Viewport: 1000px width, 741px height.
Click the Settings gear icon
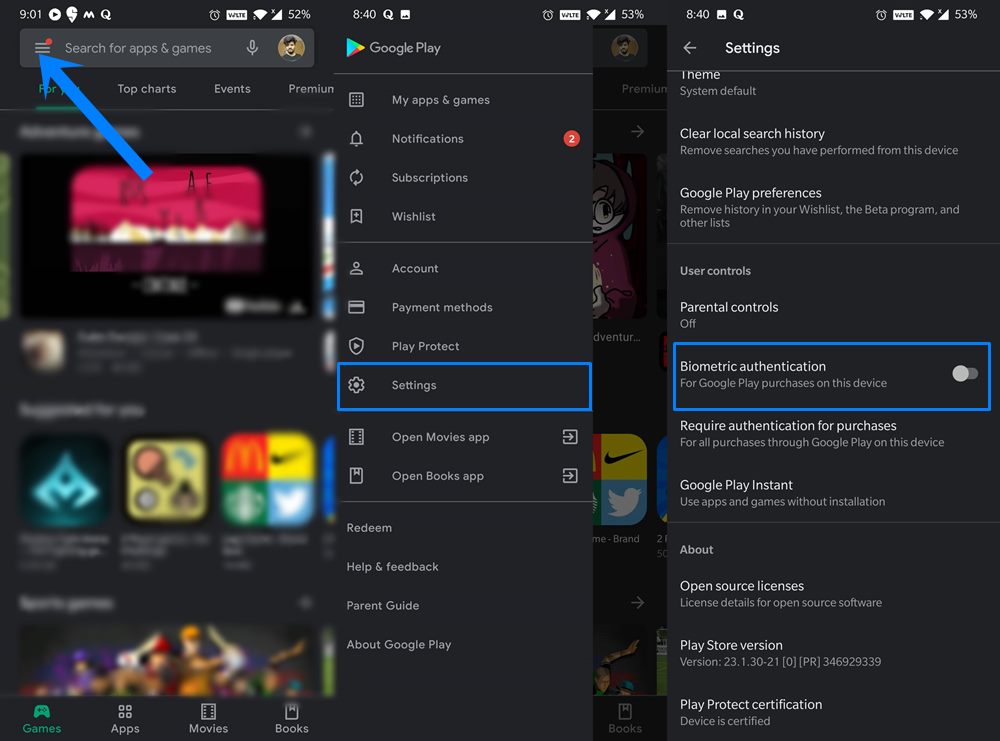click(x=357, y=385)
